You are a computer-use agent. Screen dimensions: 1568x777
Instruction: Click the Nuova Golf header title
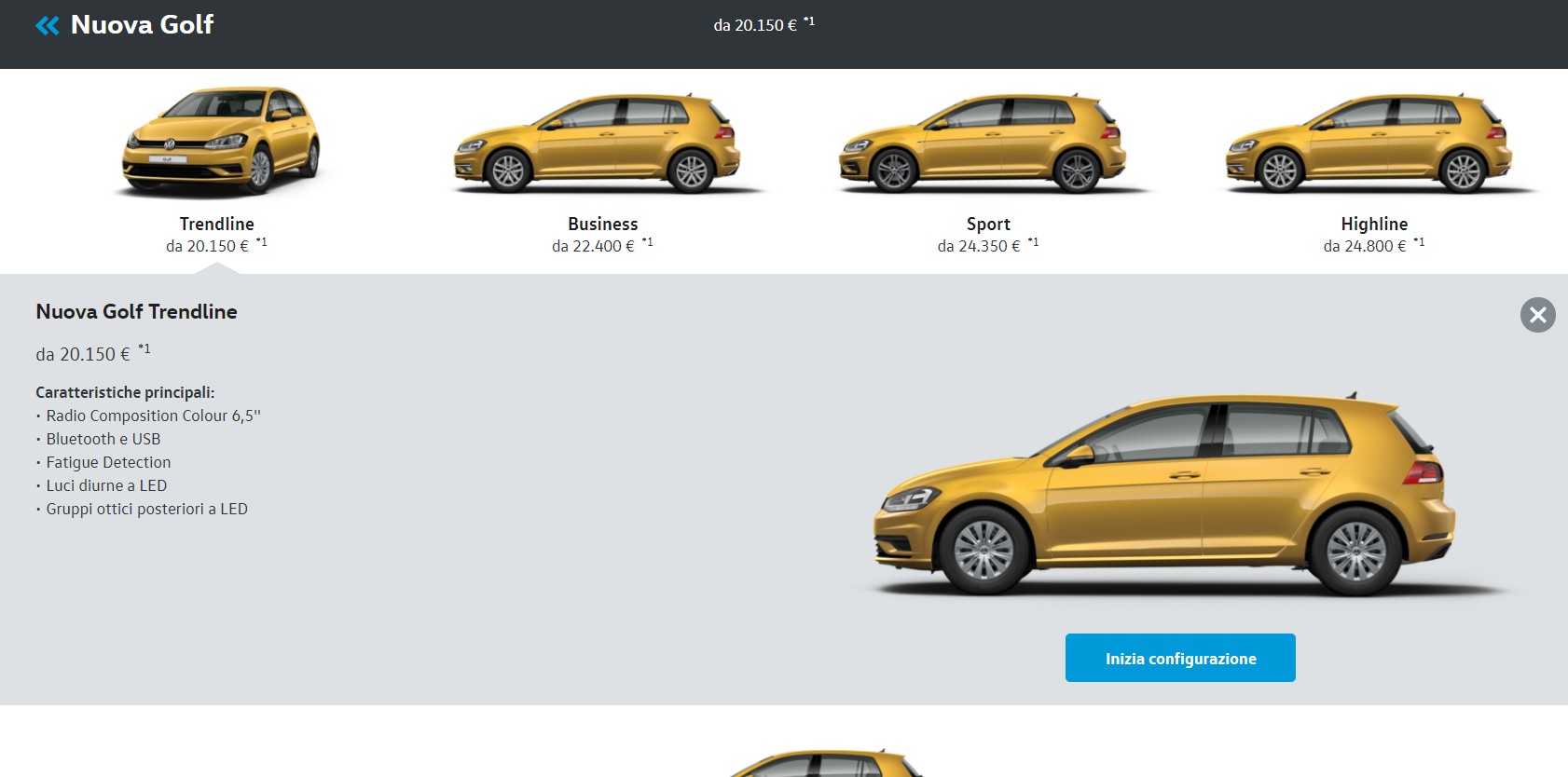click(x=142, y=25)
